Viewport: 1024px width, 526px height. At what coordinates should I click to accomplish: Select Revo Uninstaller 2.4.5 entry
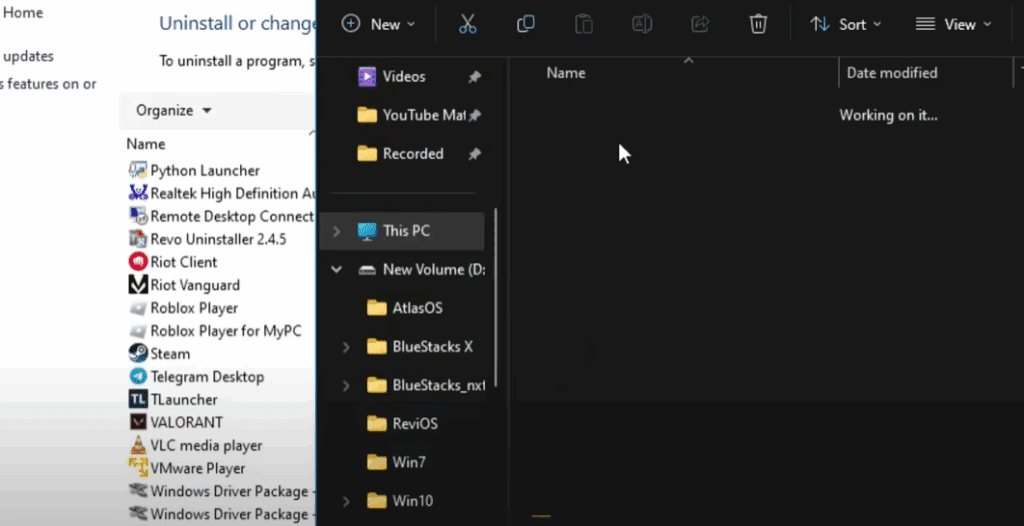tap(218, 239)
